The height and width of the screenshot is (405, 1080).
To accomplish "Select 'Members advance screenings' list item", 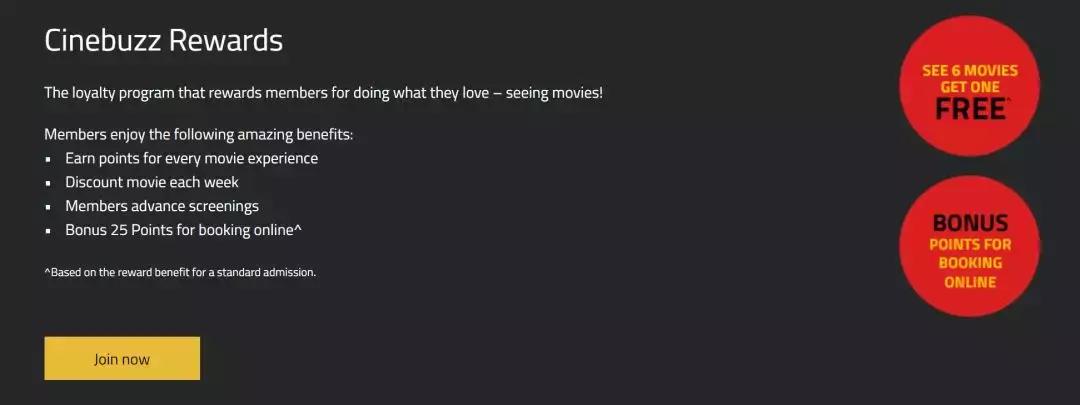I will pyautogui.click(x=162, y=206).
